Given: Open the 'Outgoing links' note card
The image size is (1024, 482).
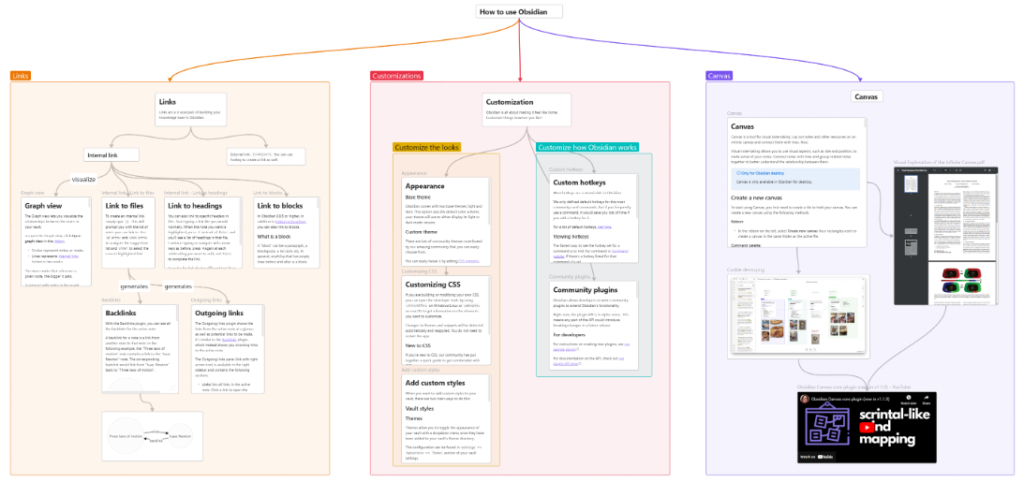Looking at the screenshot, I should coord(227,349).
